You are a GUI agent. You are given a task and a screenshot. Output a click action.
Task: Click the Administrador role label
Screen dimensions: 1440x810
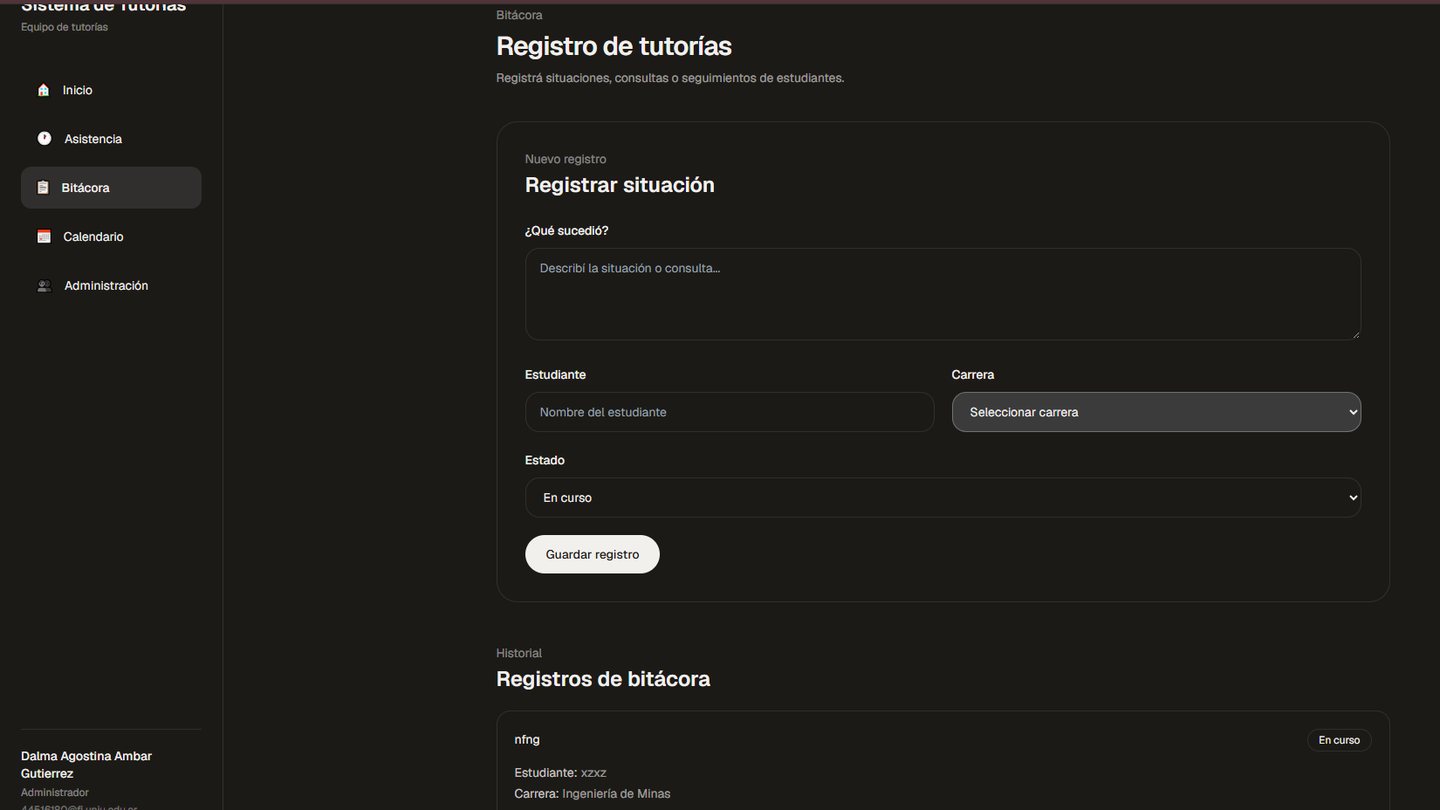[55, 793]
